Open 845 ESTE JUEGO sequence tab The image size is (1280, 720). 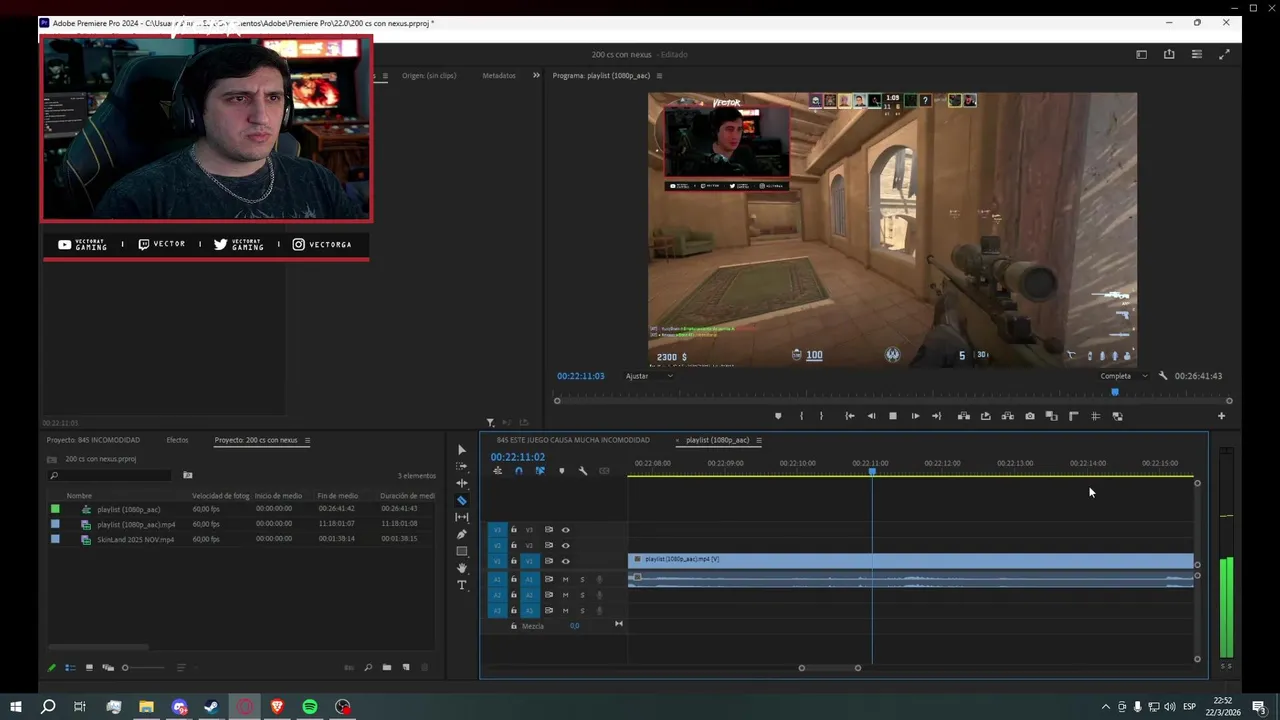[x=573, y=440]
